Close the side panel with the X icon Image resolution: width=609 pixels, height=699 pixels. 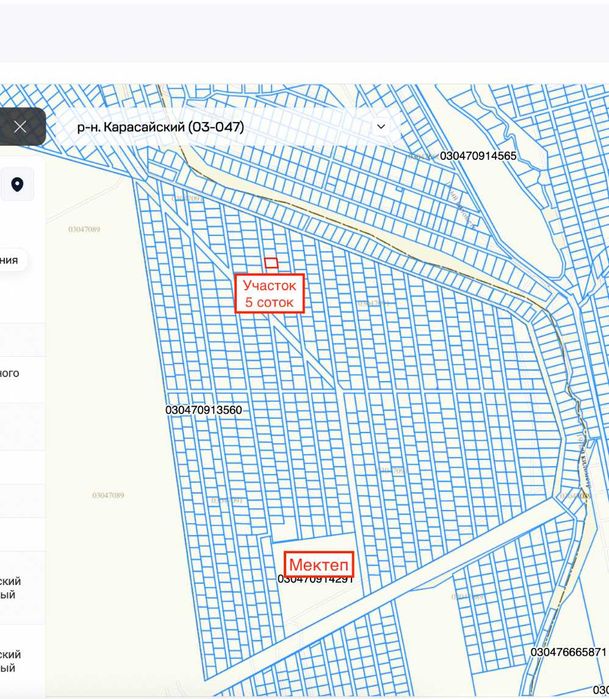click(x=20, y=127)
